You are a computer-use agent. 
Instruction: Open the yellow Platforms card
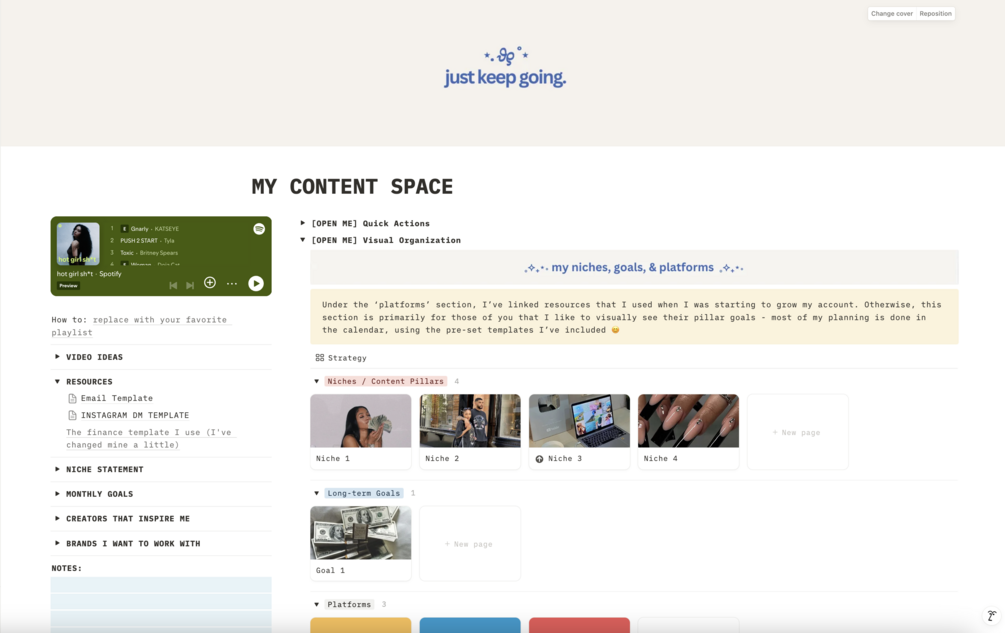pyautogui.click(x=361, y=625)
